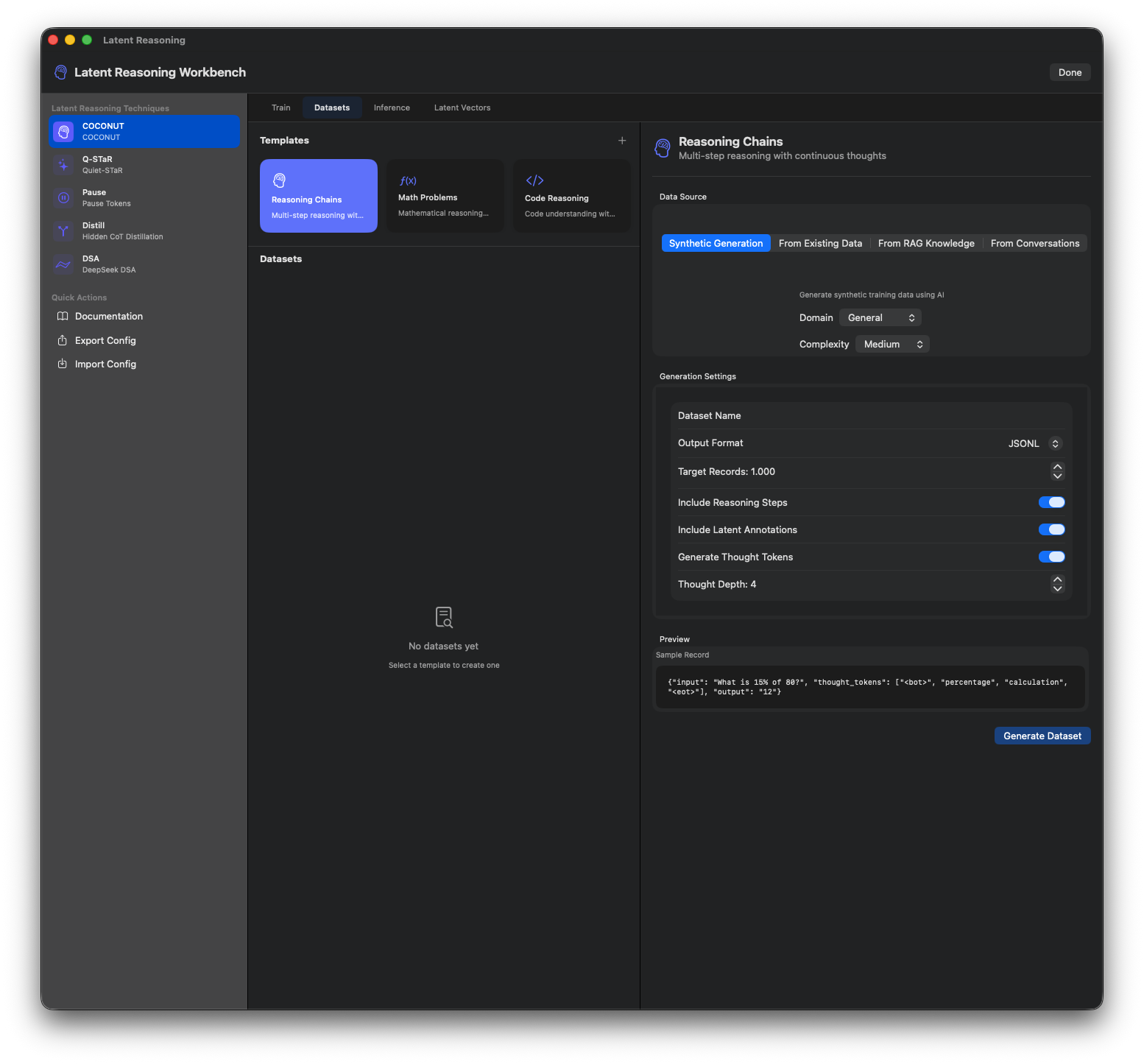
Task: Disable Generate Thought Tokens
Action: pos(1051,556)
